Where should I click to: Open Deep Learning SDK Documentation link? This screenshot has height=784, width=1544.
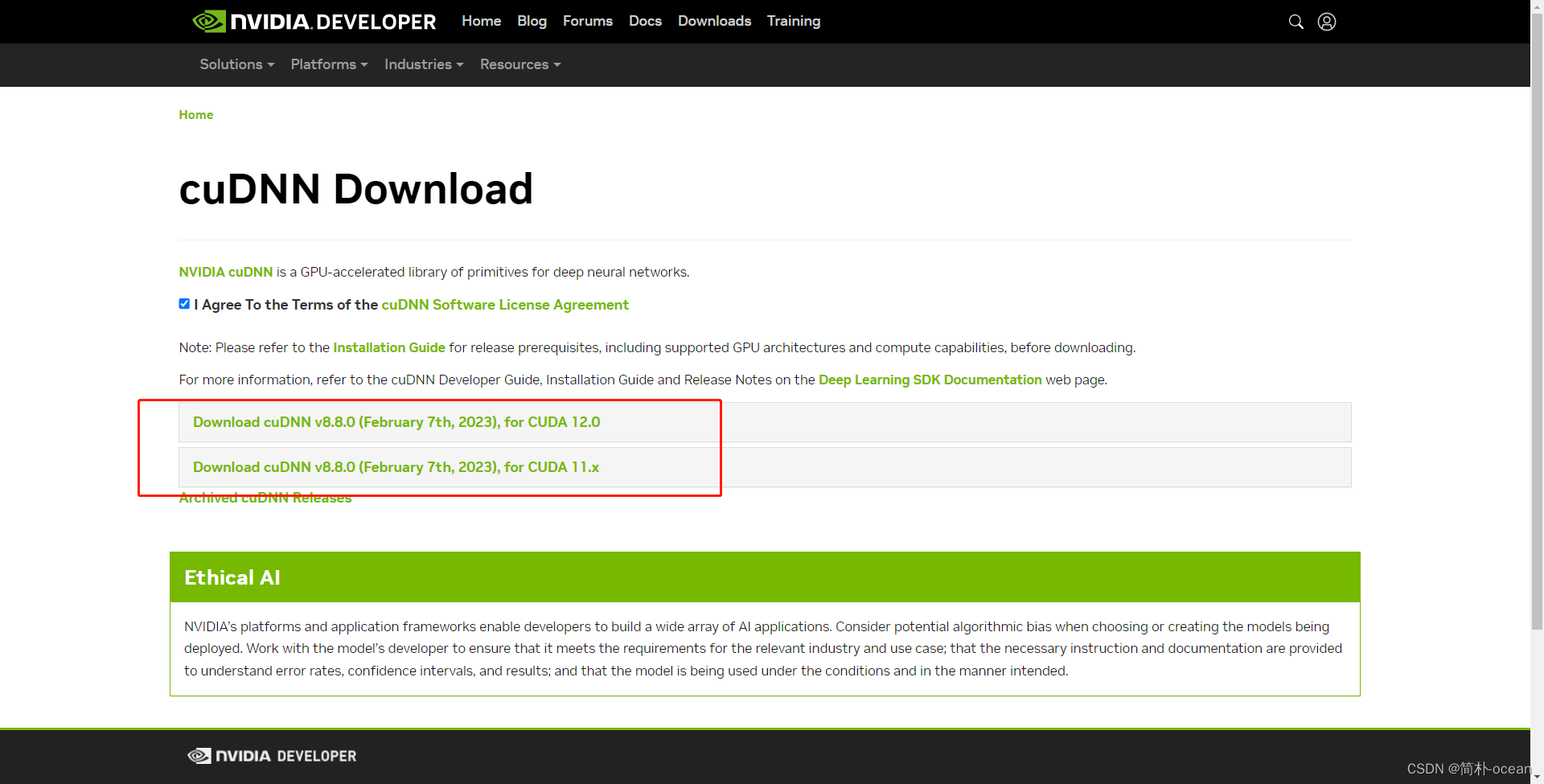(930, 380)
